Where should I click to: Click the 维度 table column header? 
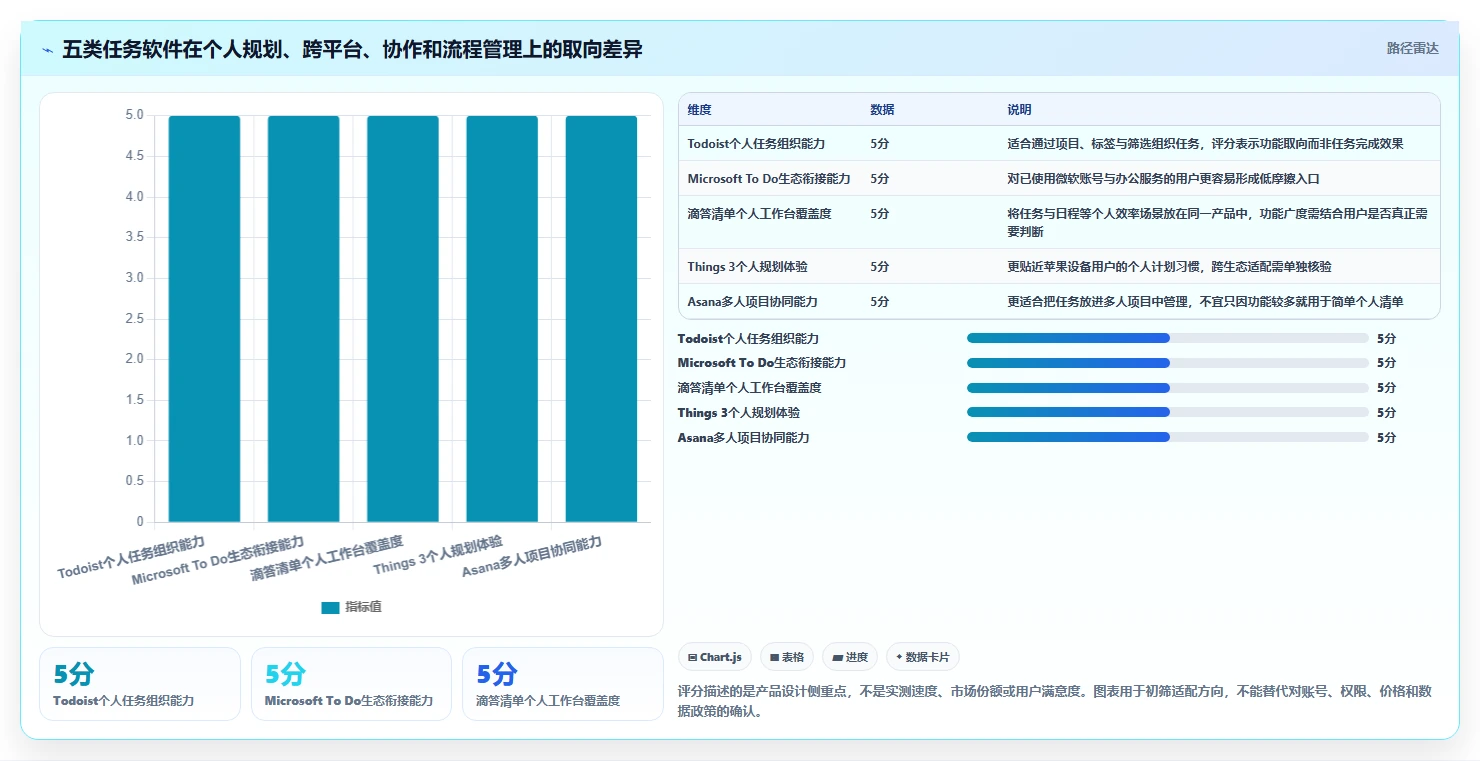(x=700, y=110)
